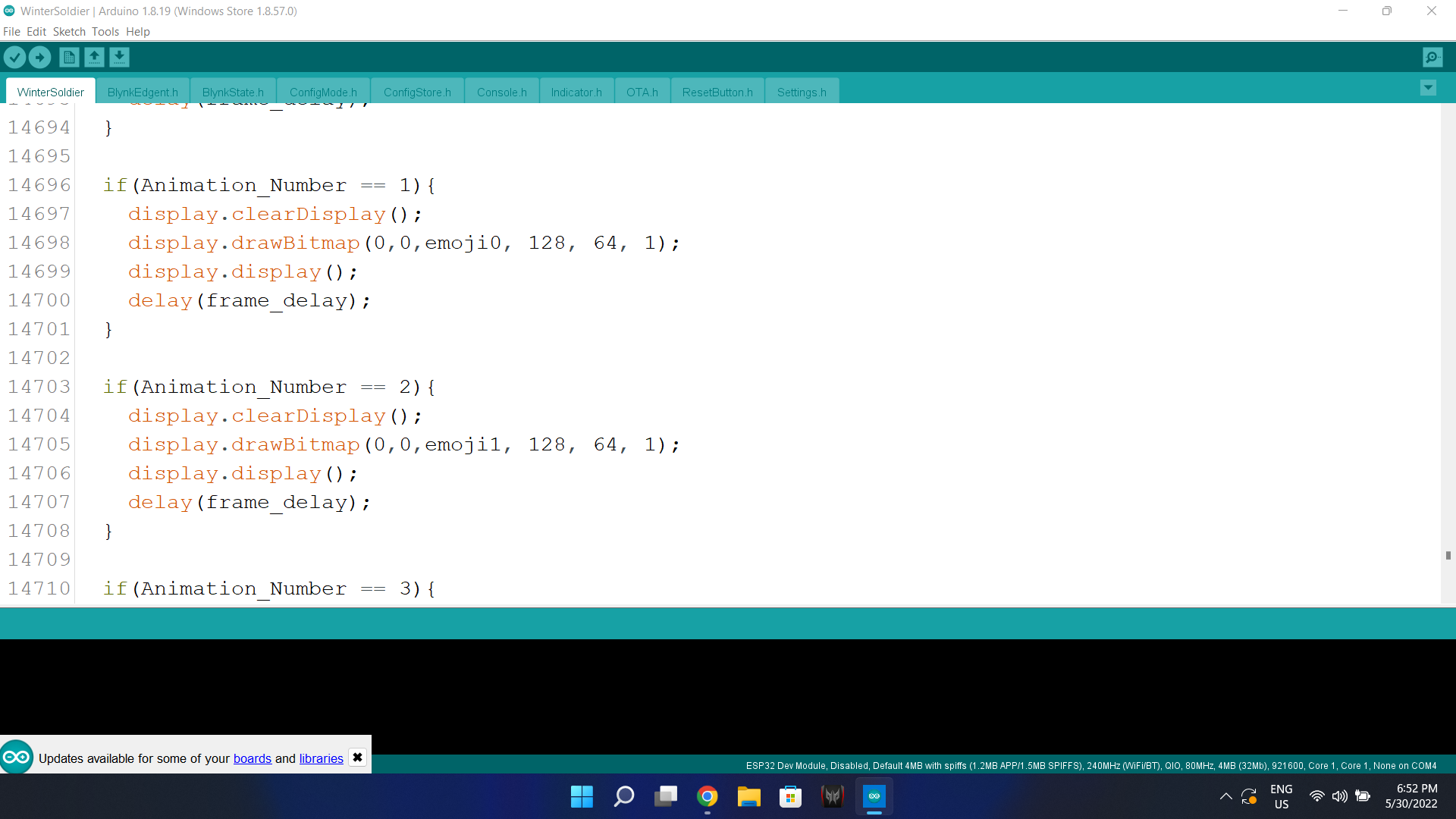Click the boards update link
The width and height of the screenshot is (1456, 819).
252,758
